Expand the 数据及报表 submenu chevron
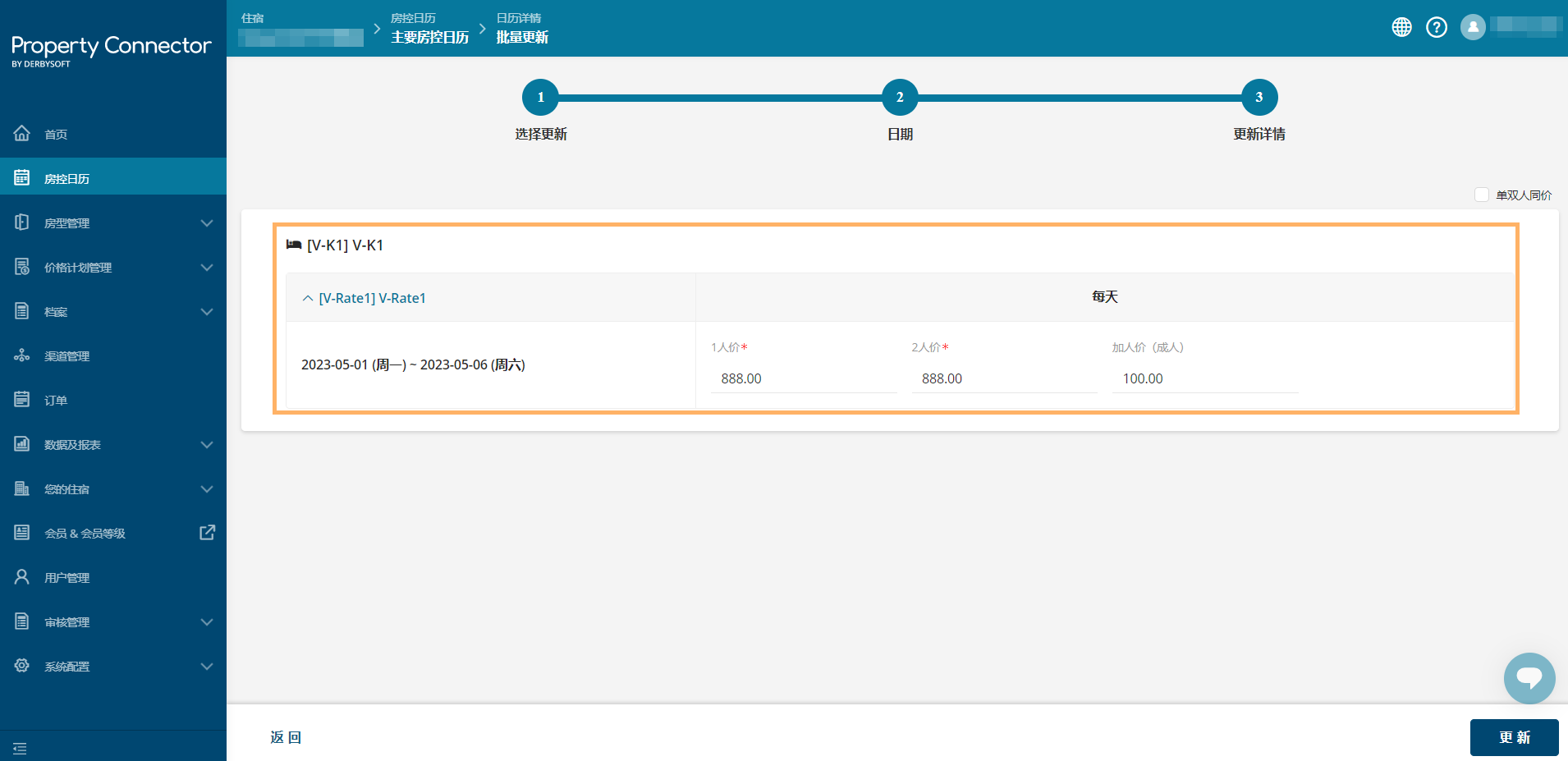This screenshot has width=1568, height=761. coord(207,444)
